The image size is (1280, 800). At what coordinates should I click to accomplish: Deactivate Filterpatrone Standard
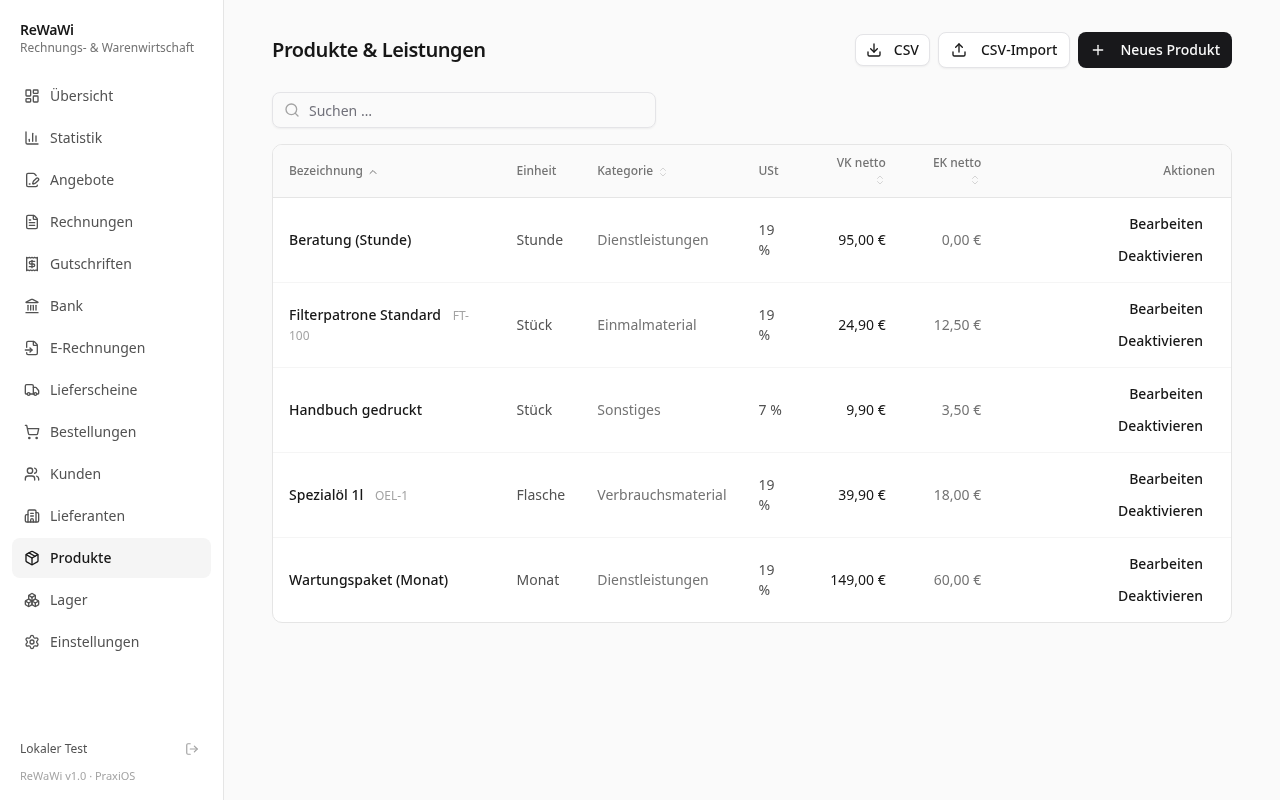1160,341
